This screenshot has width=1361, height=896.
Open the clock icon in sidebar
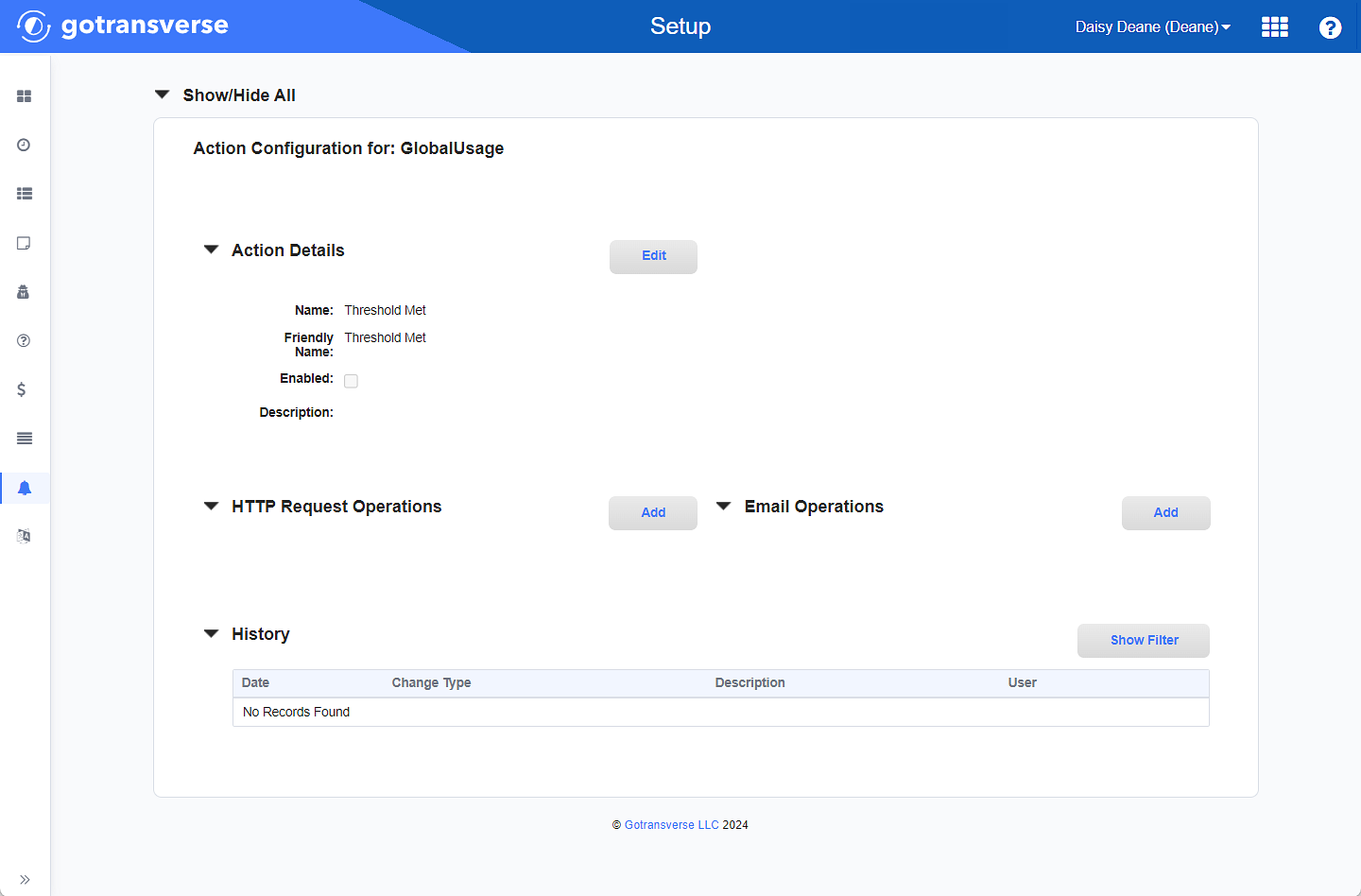[25, 145]
